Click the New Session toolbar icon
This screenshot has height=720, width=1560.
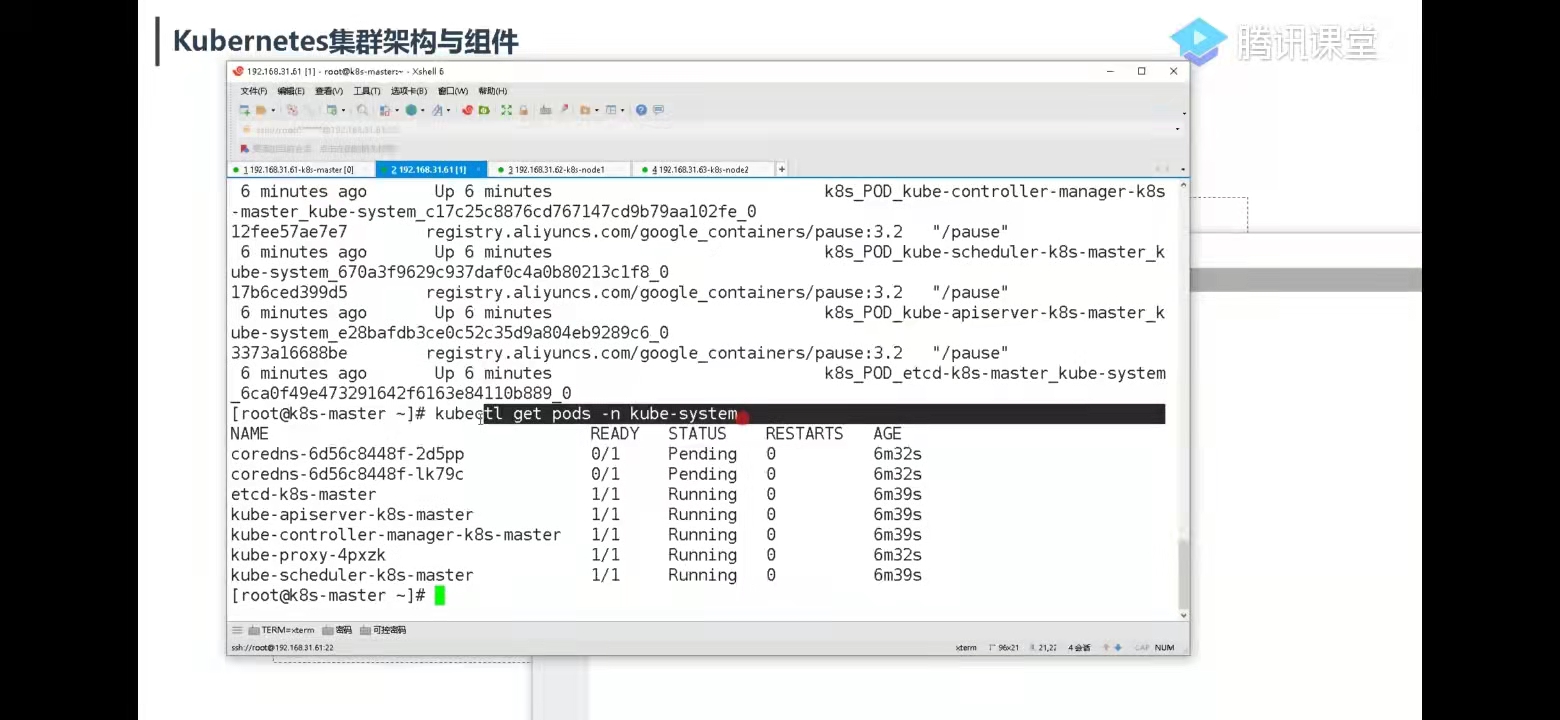(244, 110)
